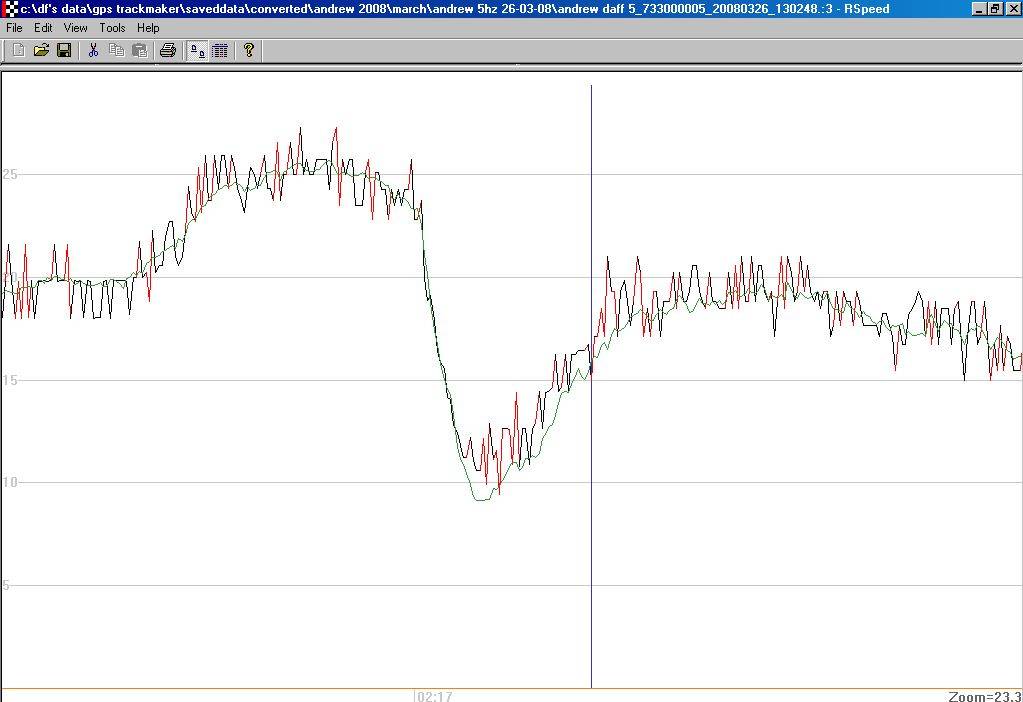Click the Paste clipboard icon
Image resolution: width=1023 pixels, height=702 pixels.
(x=139, y=50)
